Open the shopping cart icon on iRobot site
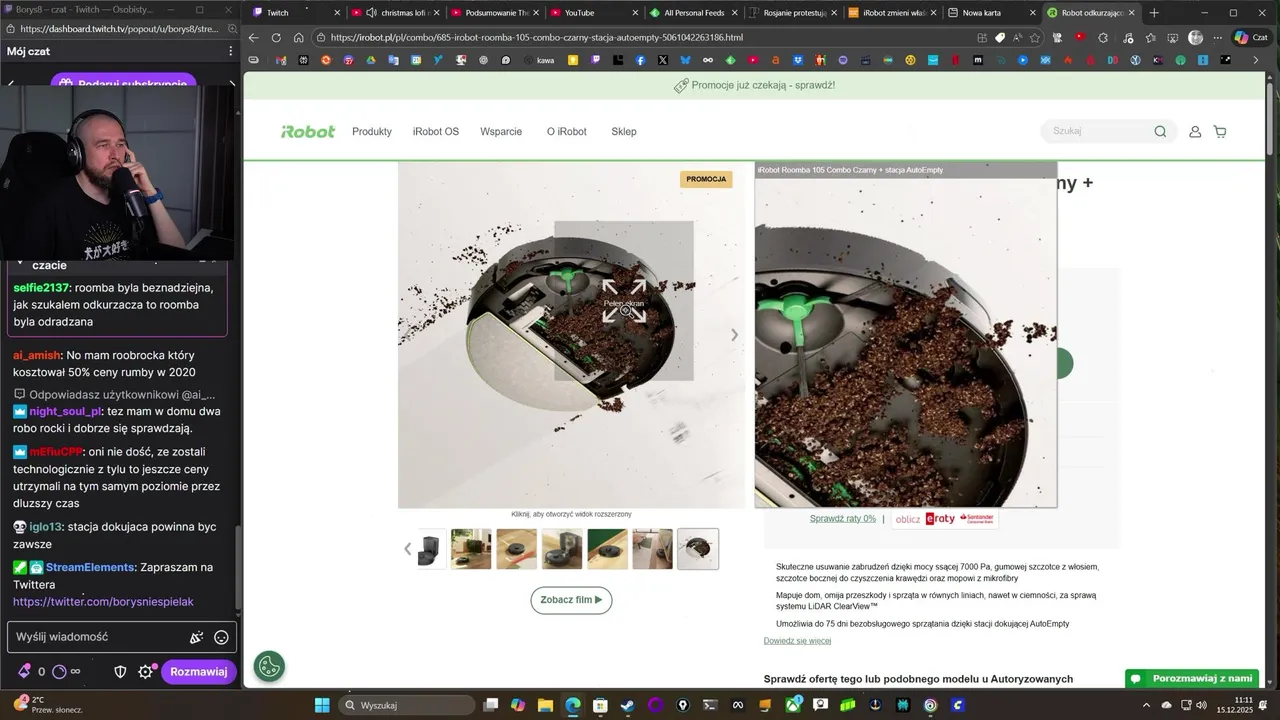This screenshot has height=720, width=1280. [x=1220, y=132]
